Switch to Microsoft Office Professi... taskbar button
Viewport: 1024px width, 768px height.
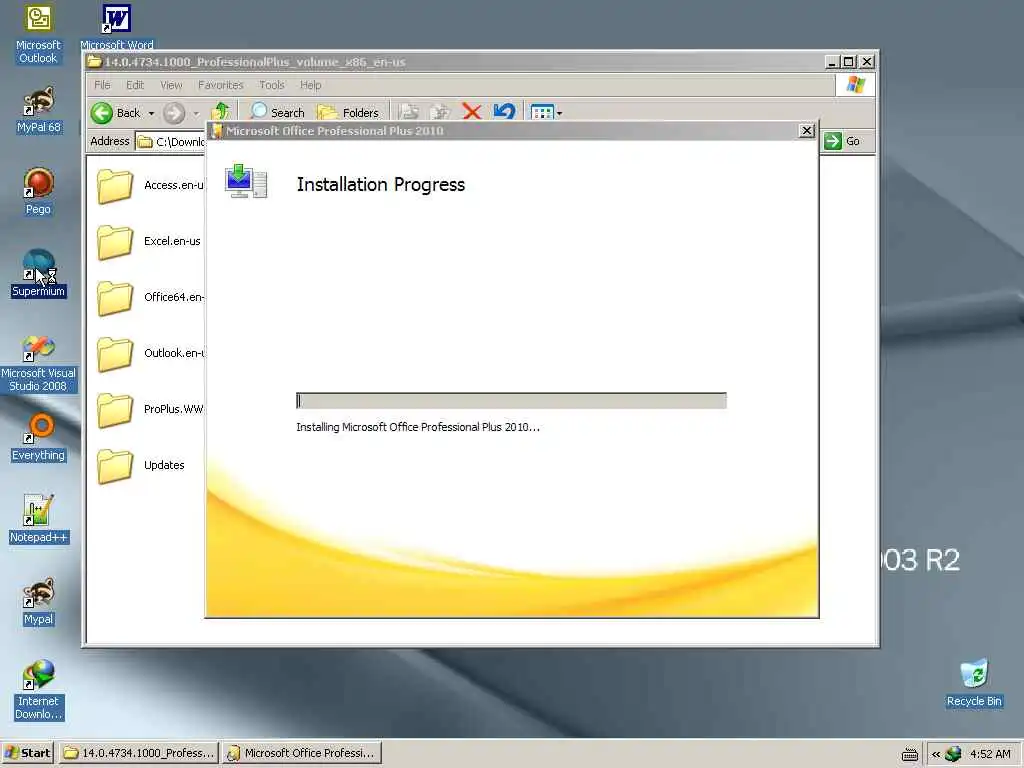(x=302, y=753)
